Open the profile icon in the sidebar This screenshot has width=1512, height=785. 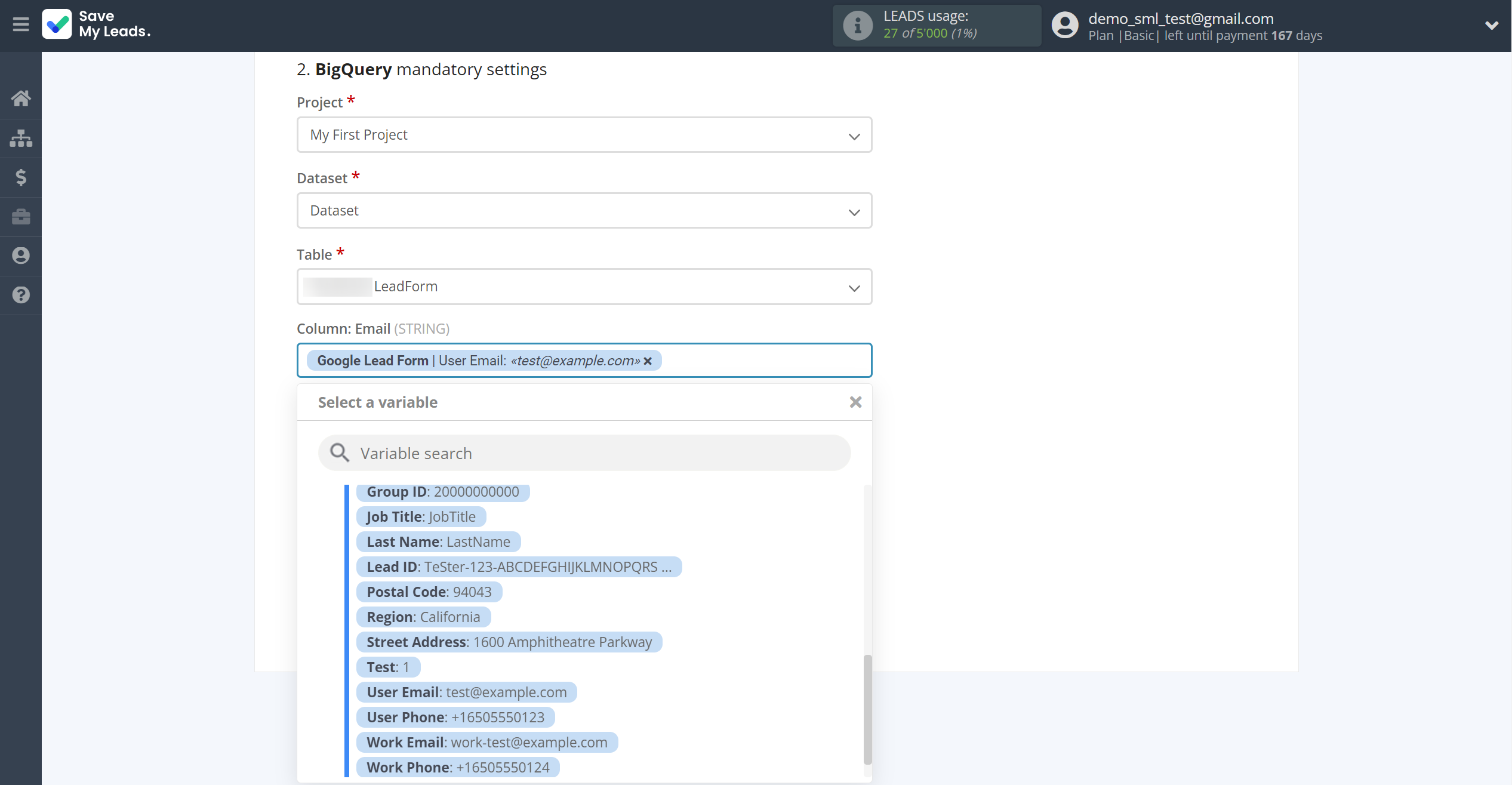tap(21, 255)
